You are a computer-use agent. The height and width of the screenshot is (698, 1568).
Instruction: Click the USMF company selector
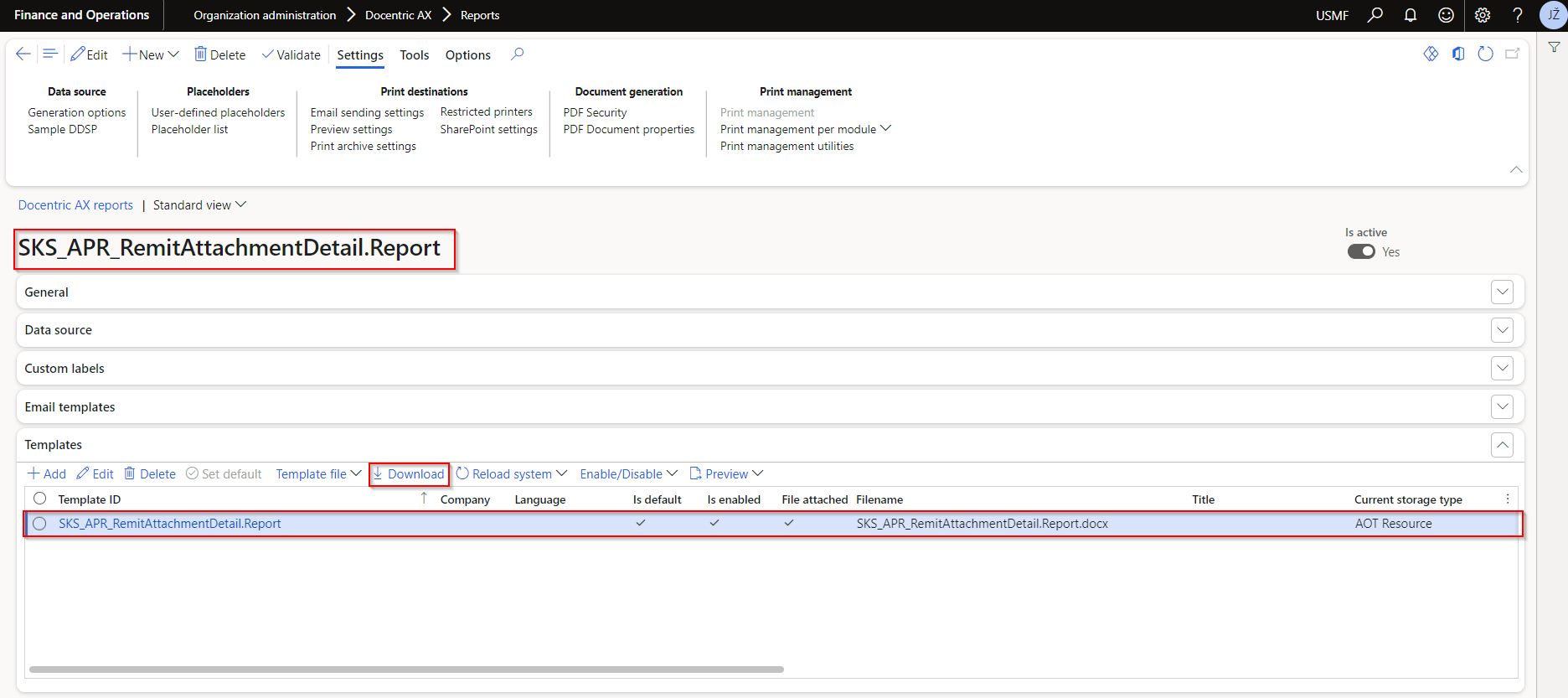point(1332,15)
